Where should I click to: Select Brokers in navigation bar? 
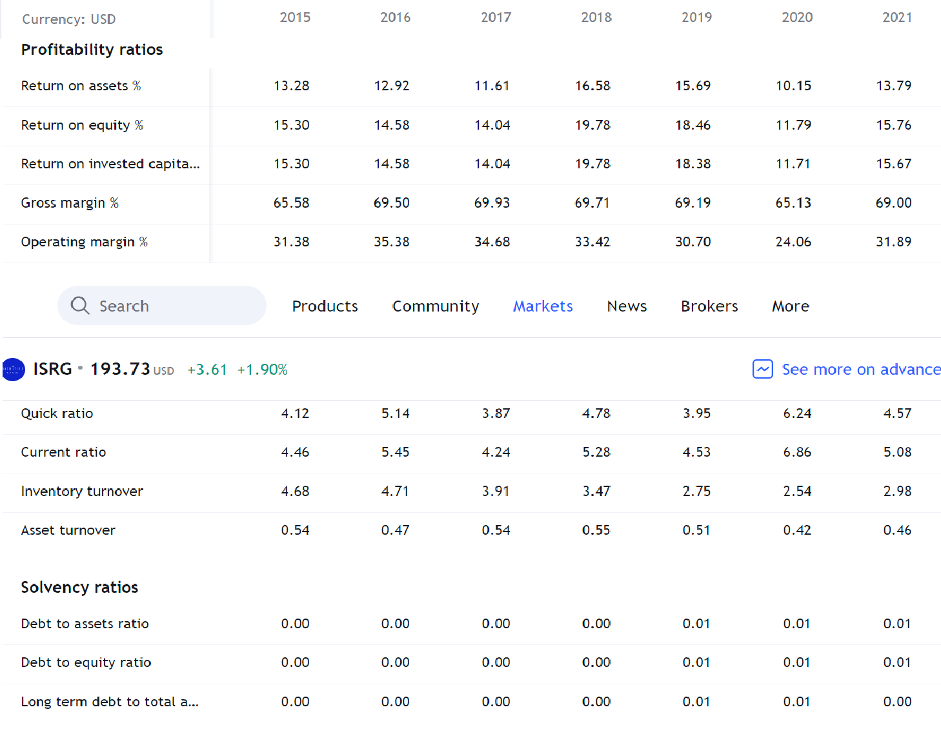(x=709, y=306)
